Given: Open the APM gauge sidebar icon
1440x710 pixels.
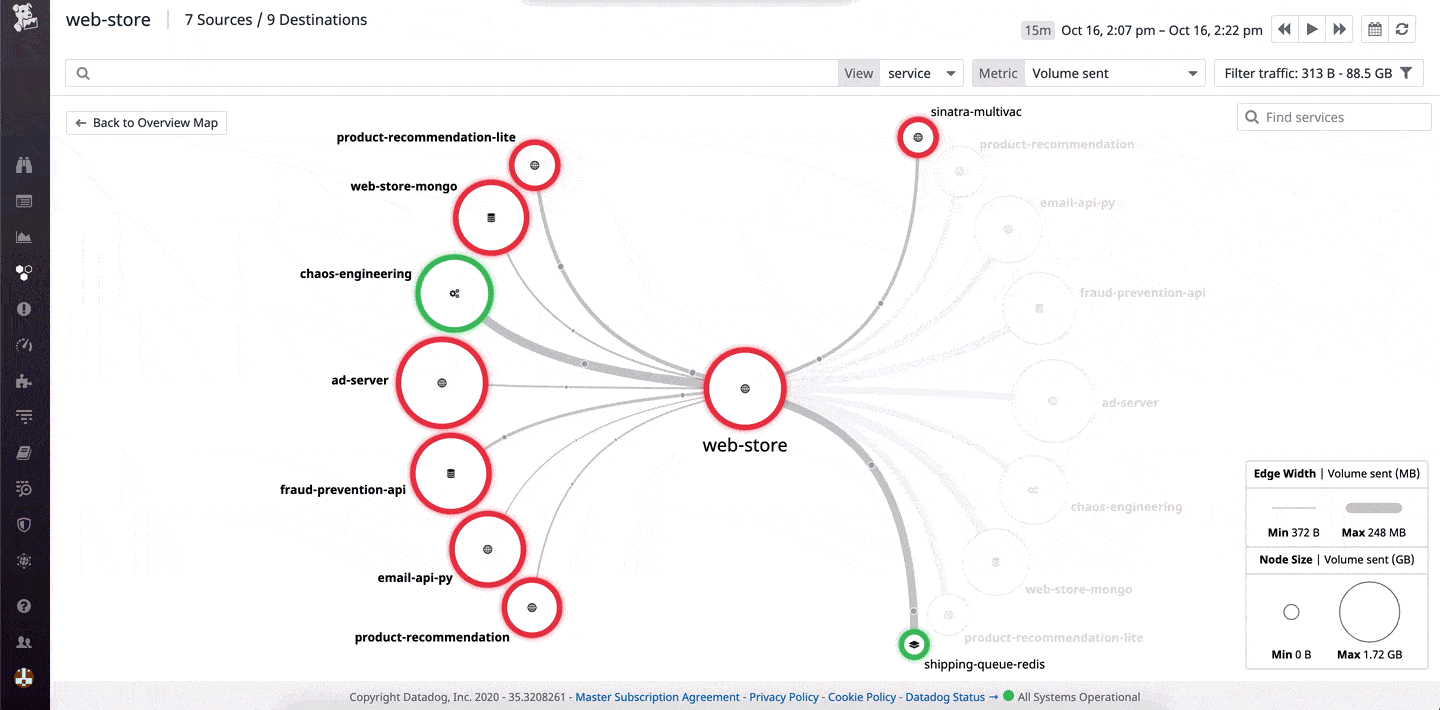Looking at the screenshot, I should (25, 345).
